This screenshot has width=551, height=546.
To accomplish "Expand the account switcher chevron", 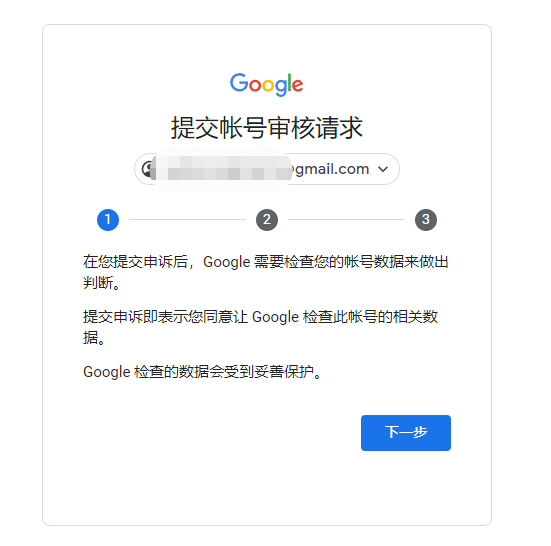I will (x=383, y=169).
